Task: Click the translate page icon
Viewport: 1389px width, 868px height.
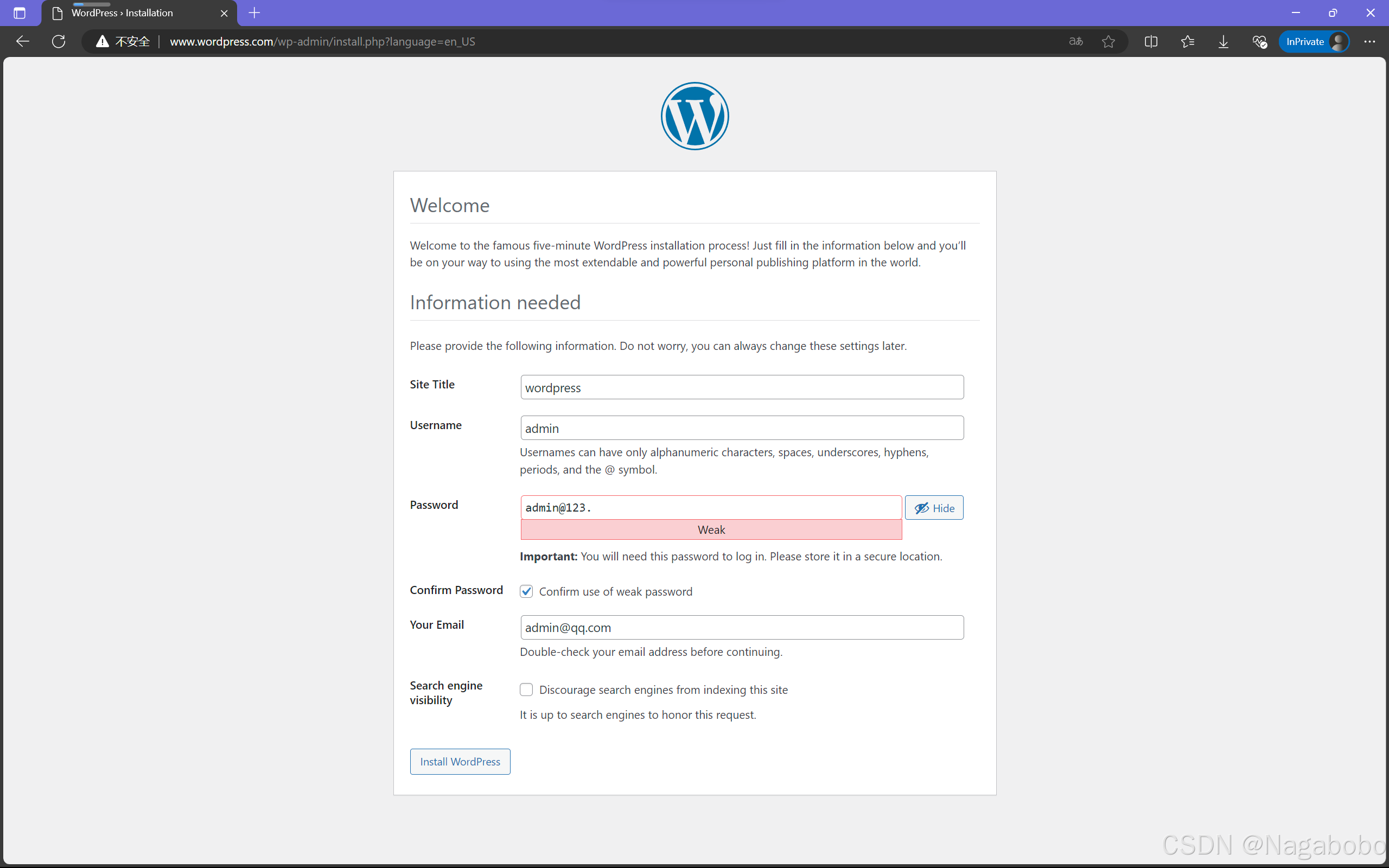Action: click(1075, 41)
